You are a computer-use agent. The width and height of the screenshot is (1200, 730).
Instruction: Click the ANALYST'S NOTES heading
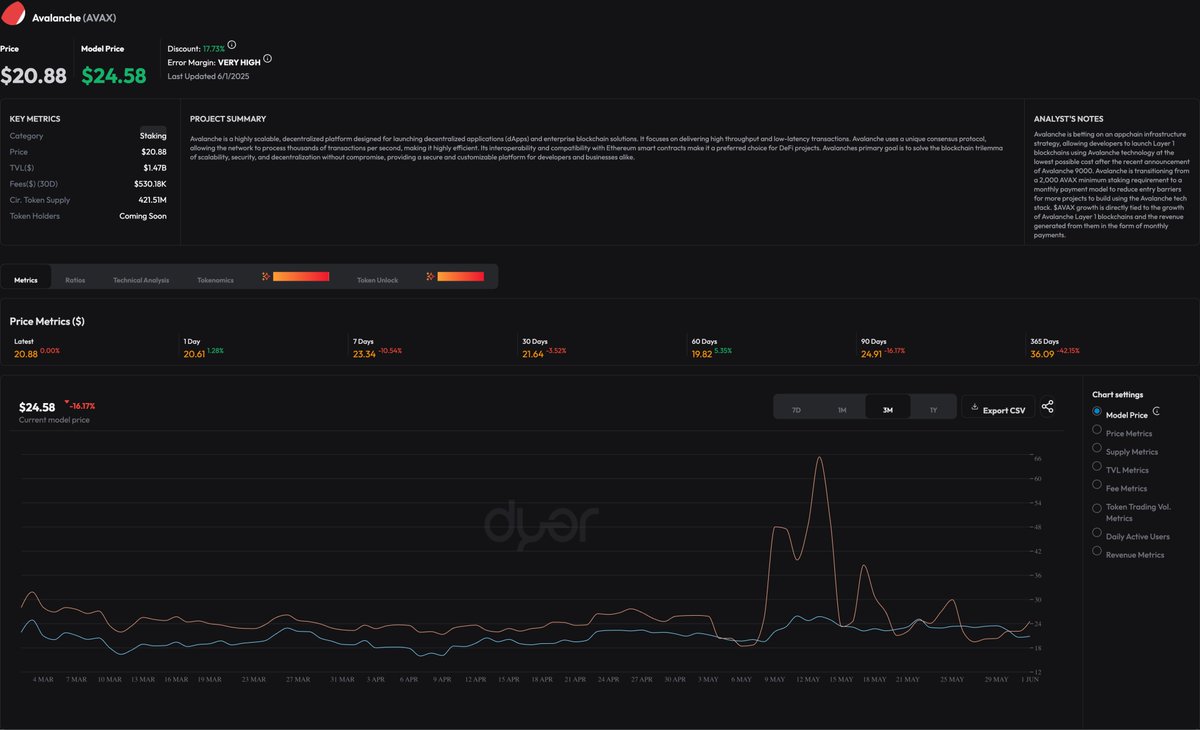1068,119
